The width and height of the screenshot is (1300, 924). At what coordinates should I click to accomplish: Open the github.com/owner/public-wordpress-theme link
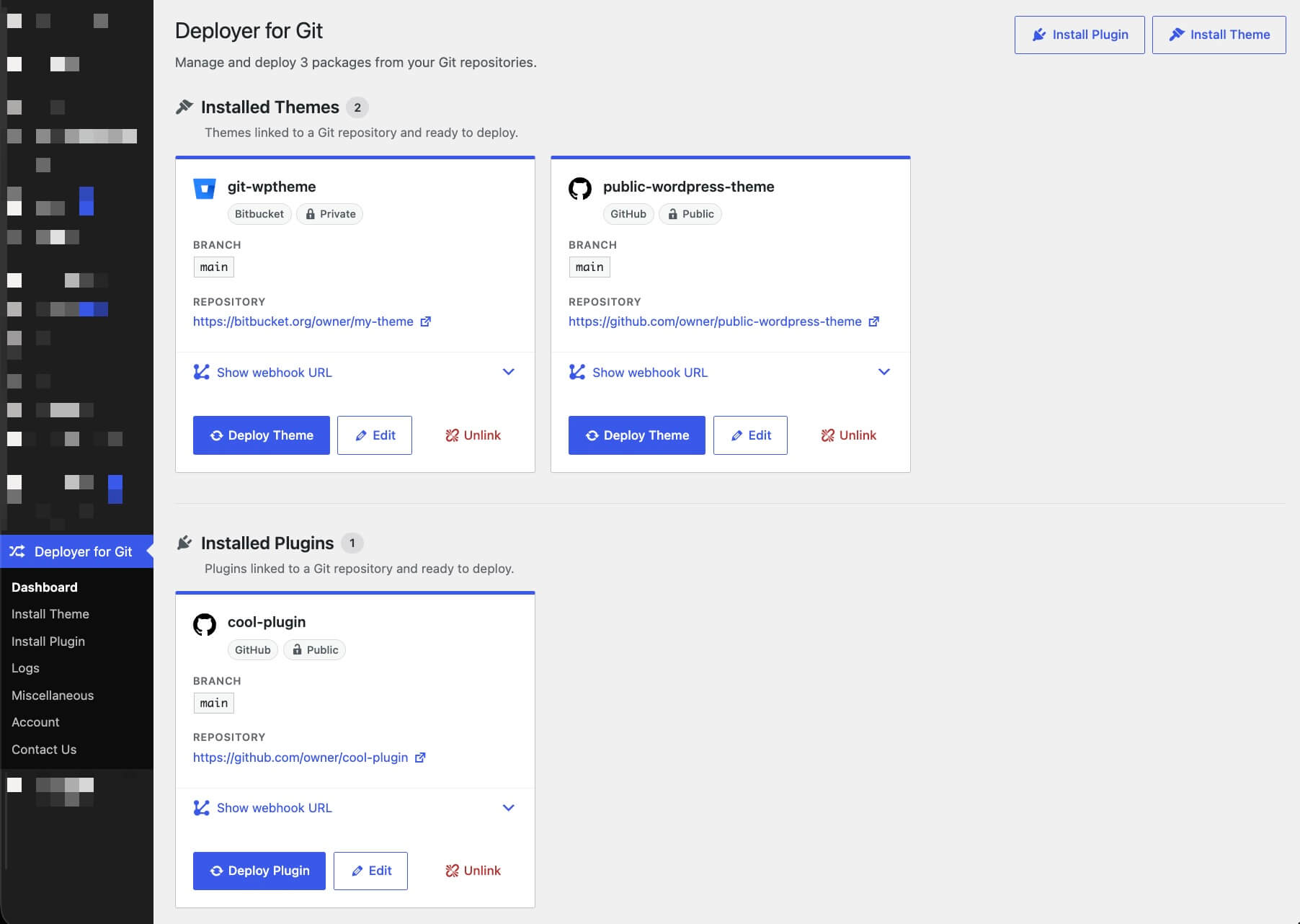[x=715, y=321]
